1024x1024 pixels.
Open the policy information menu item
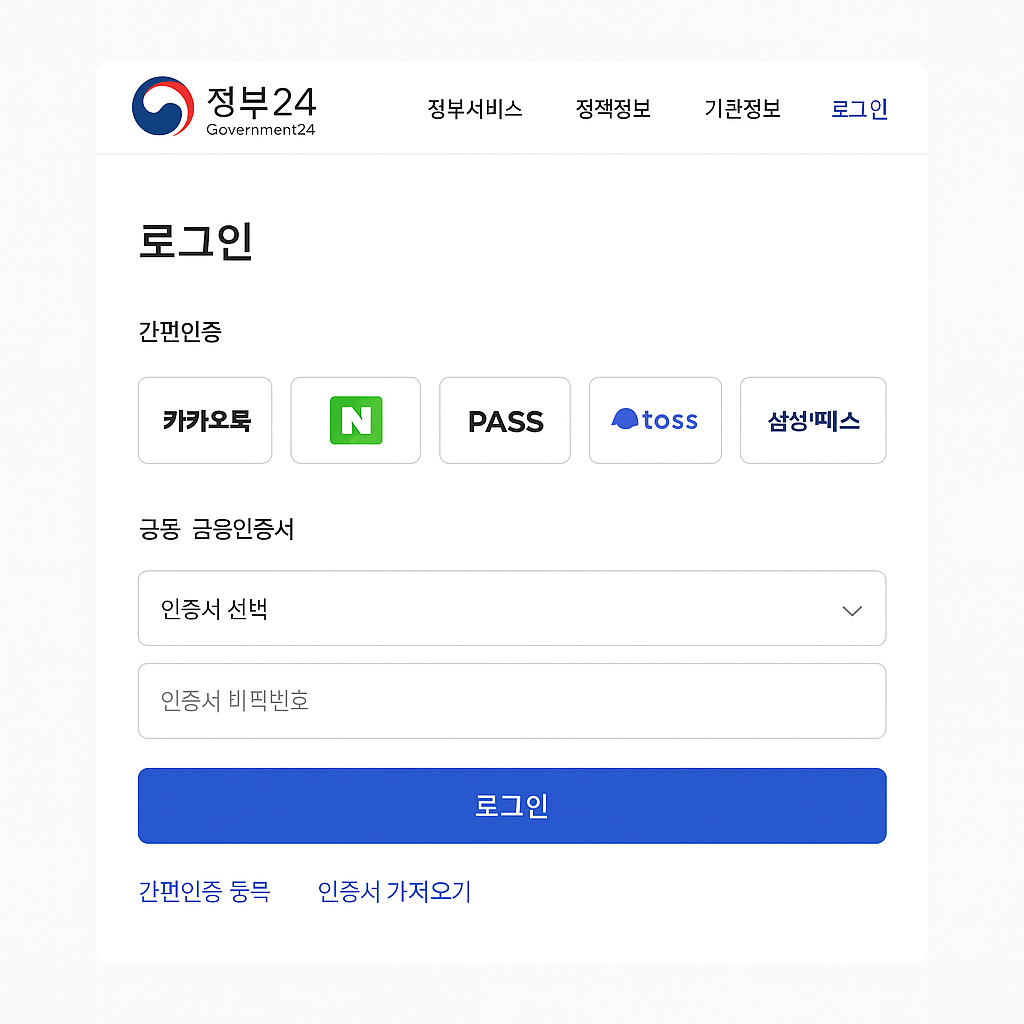(613, 108)
